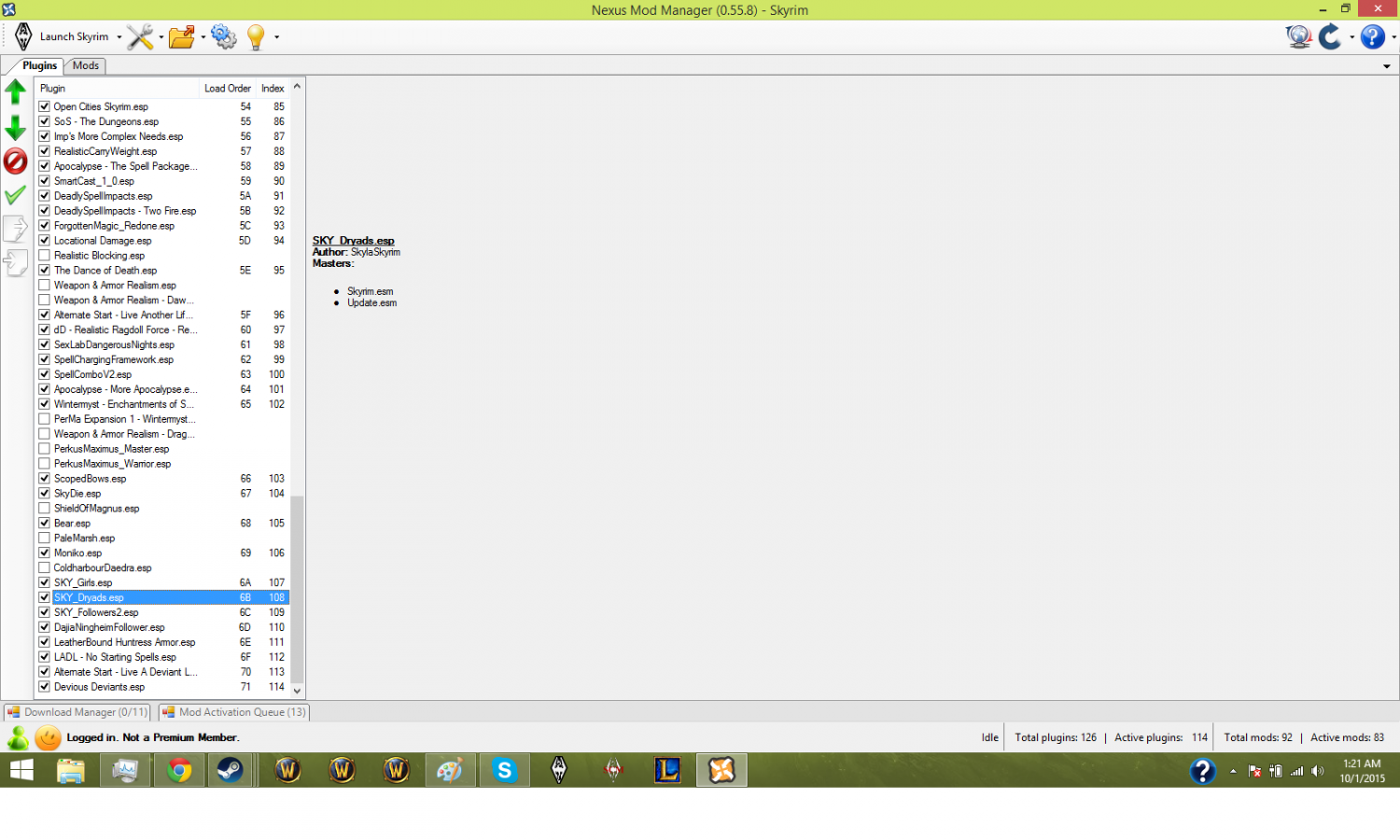Image resolution: width=1400 pixels, height=840 pixels.
Task: Open the folder icon dropdown arrow
Action: click(203, 37)
